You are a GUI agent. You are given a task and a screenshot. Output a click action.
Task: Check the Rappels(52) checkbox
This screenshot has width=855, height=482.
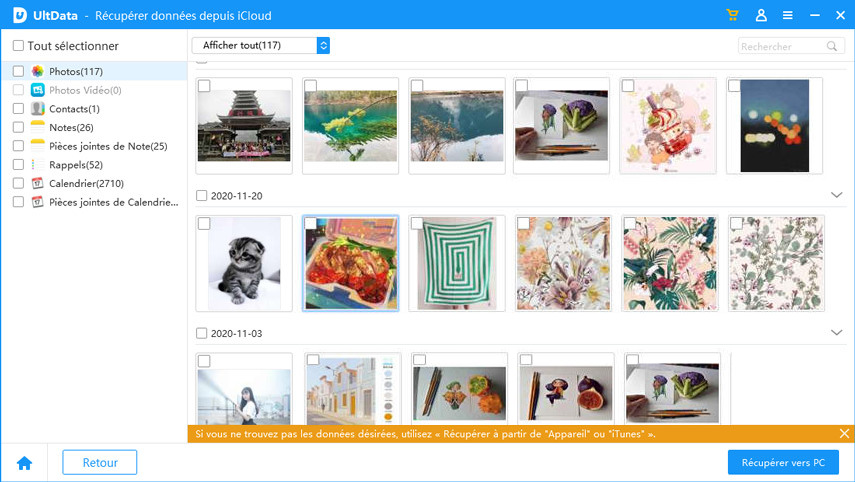18,164
